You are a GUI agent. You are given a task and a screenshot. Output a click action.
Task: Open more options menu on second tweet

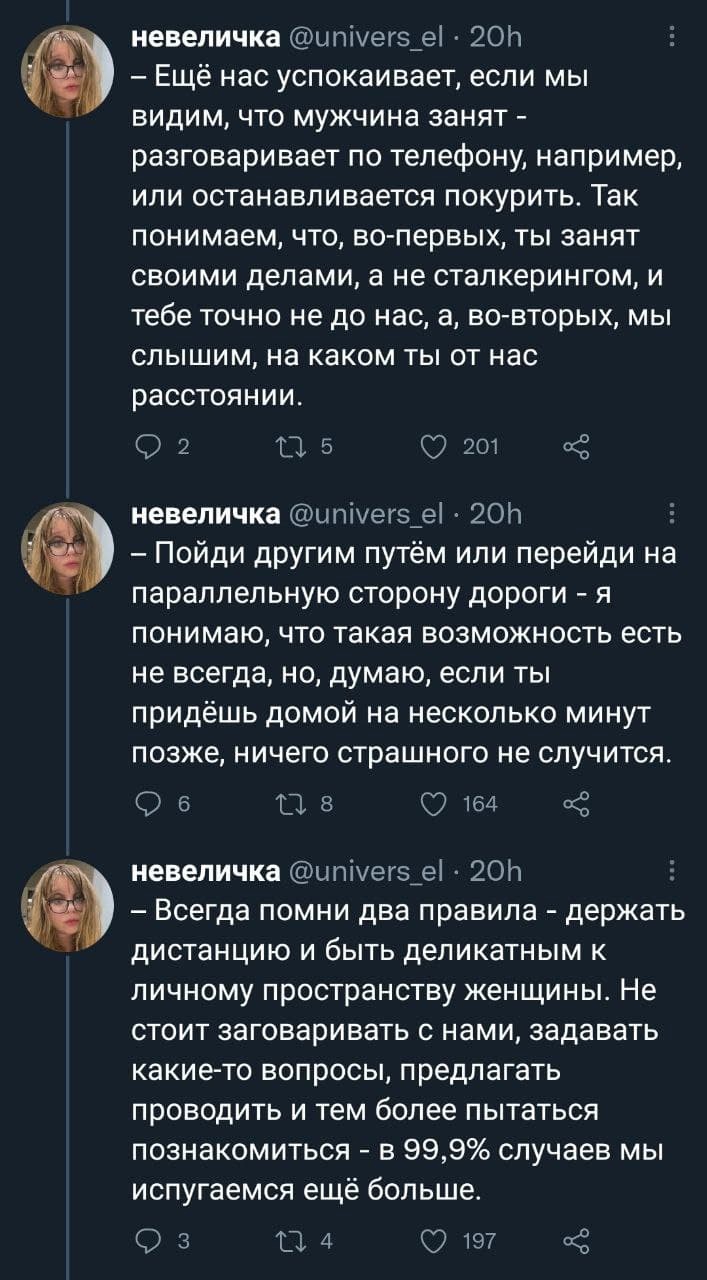pyautogui.click(x=670, y=515)
